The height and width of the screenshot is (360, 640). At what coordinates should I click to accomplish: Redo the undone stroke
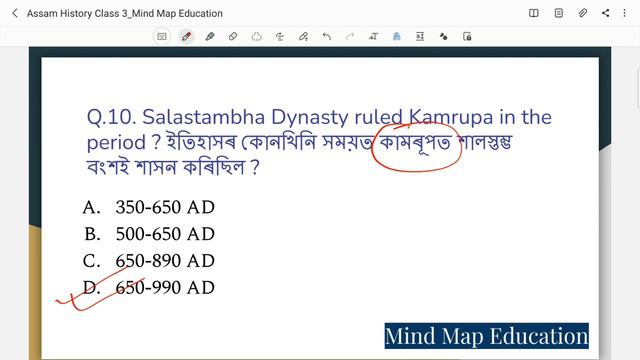350,37
